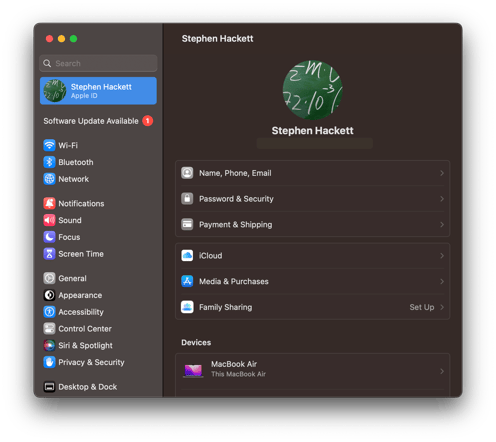Click the Password & Security text

tap(236, 199)
